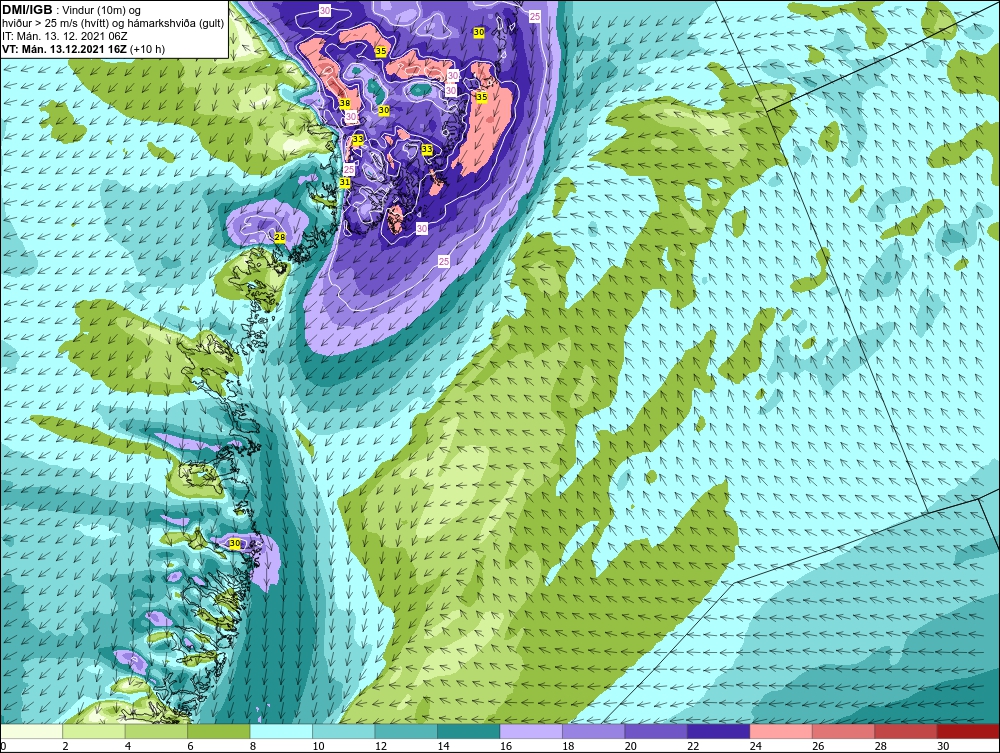Click the legend scale number "2"

coord(66,746)
